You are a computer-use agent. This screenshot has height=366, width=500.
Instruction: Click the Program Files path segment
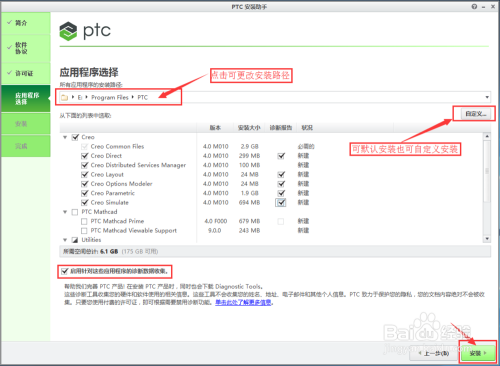(x=110, y=97)
